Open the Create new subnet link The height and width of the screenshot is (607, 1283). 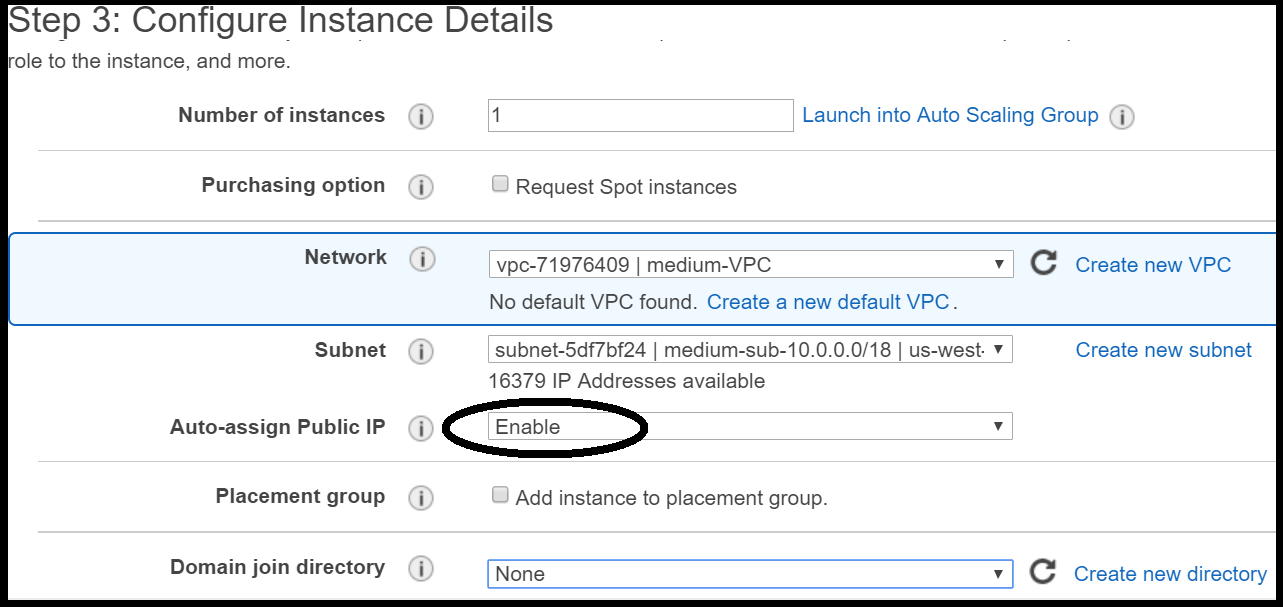point(1163,350)
